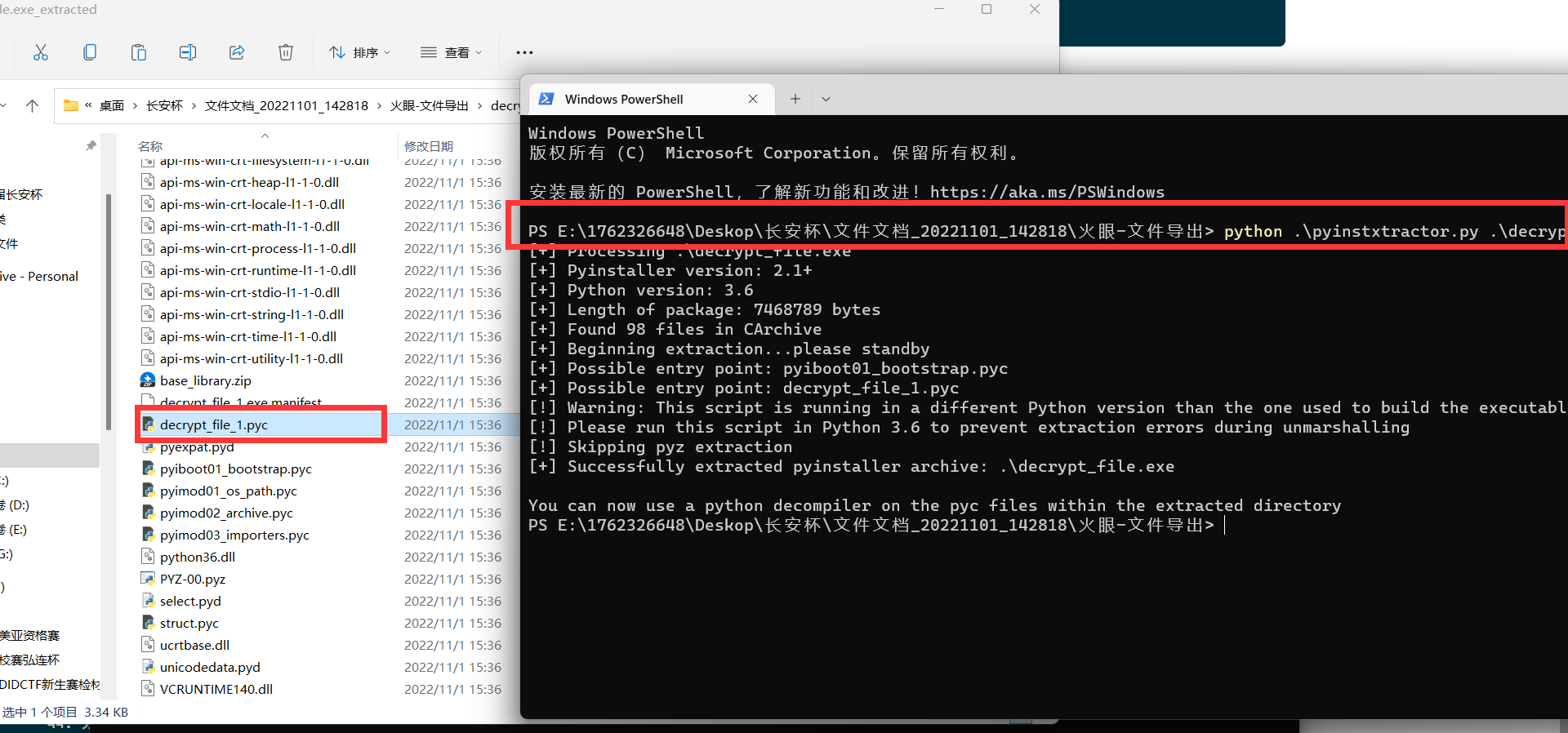Screen dimensions: 1568x733
Task: Click the VCRUNTIME140.dll file icon
Action: (148, 689)
